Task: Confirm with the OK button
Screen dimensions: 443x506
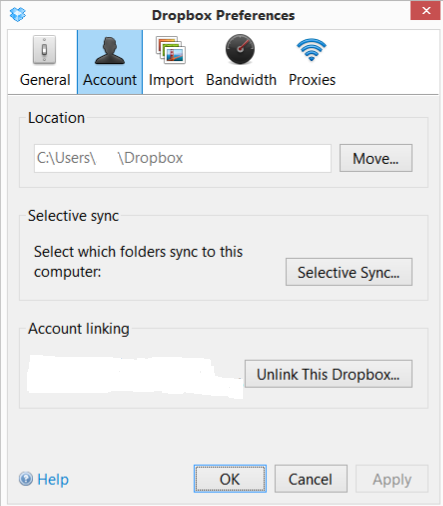Action: coord(230,479)
